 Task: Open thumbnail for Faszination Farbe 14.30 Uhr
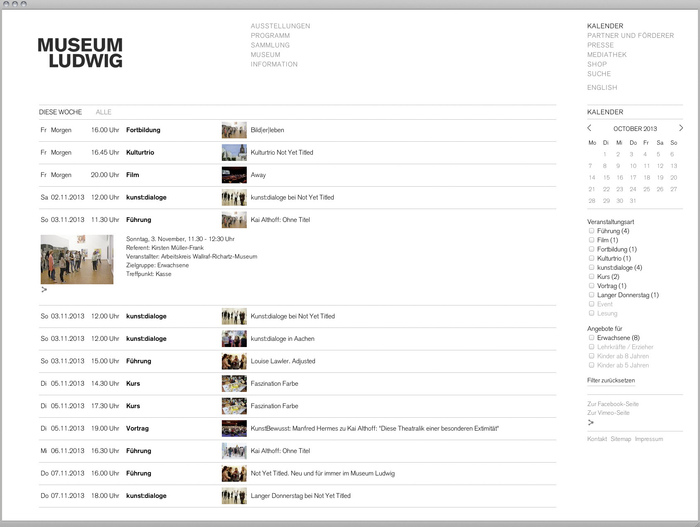point(234,383)
